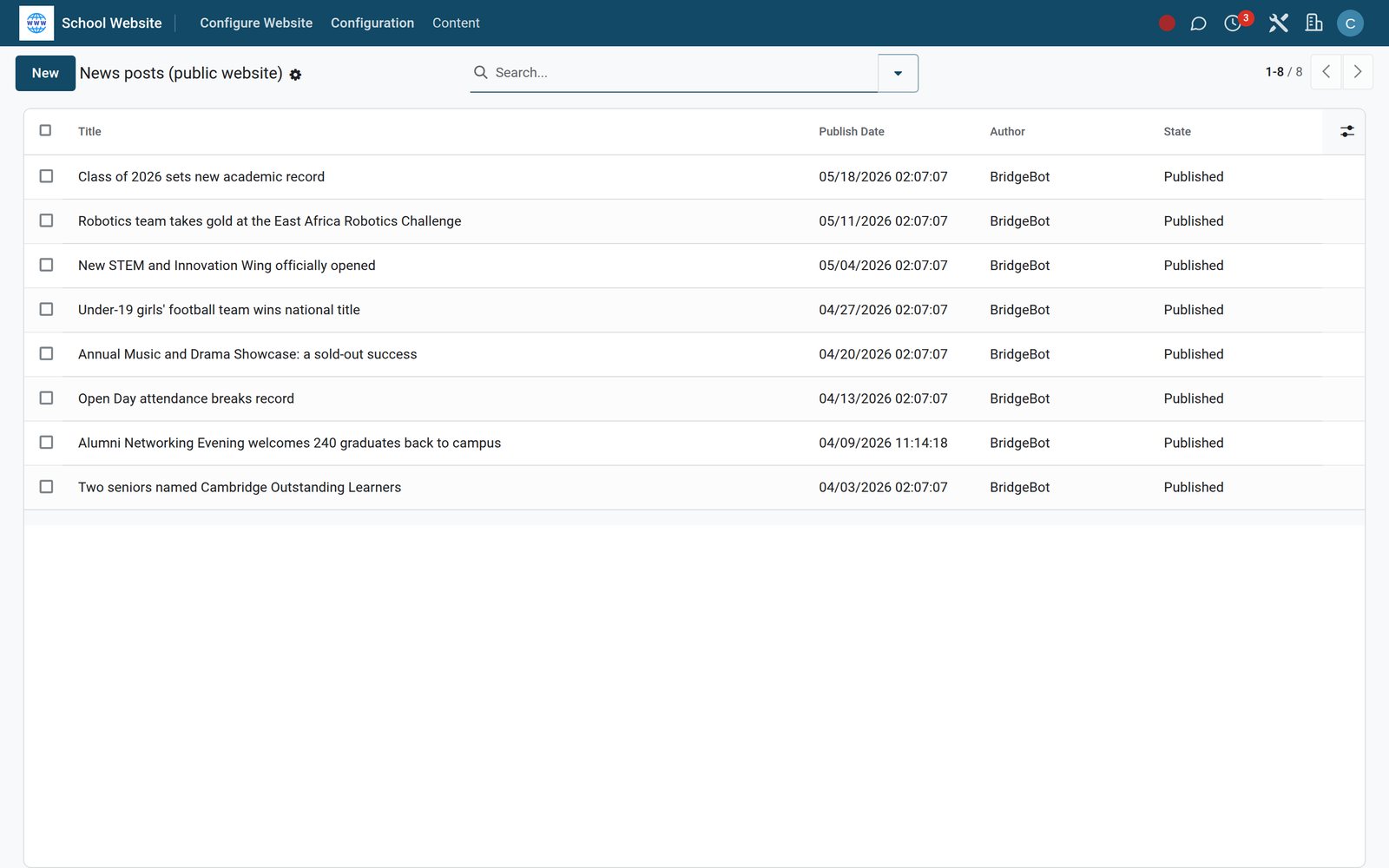This screenshot has width=1389, height=868.
Task: Check the Annual Music and Drama Showcase row
Action: tap(46, 353)
